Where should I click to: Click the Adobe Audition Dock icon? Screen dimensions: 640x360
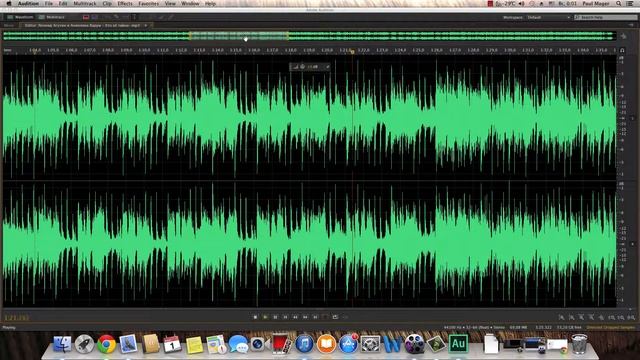click(x=458, y=344)
